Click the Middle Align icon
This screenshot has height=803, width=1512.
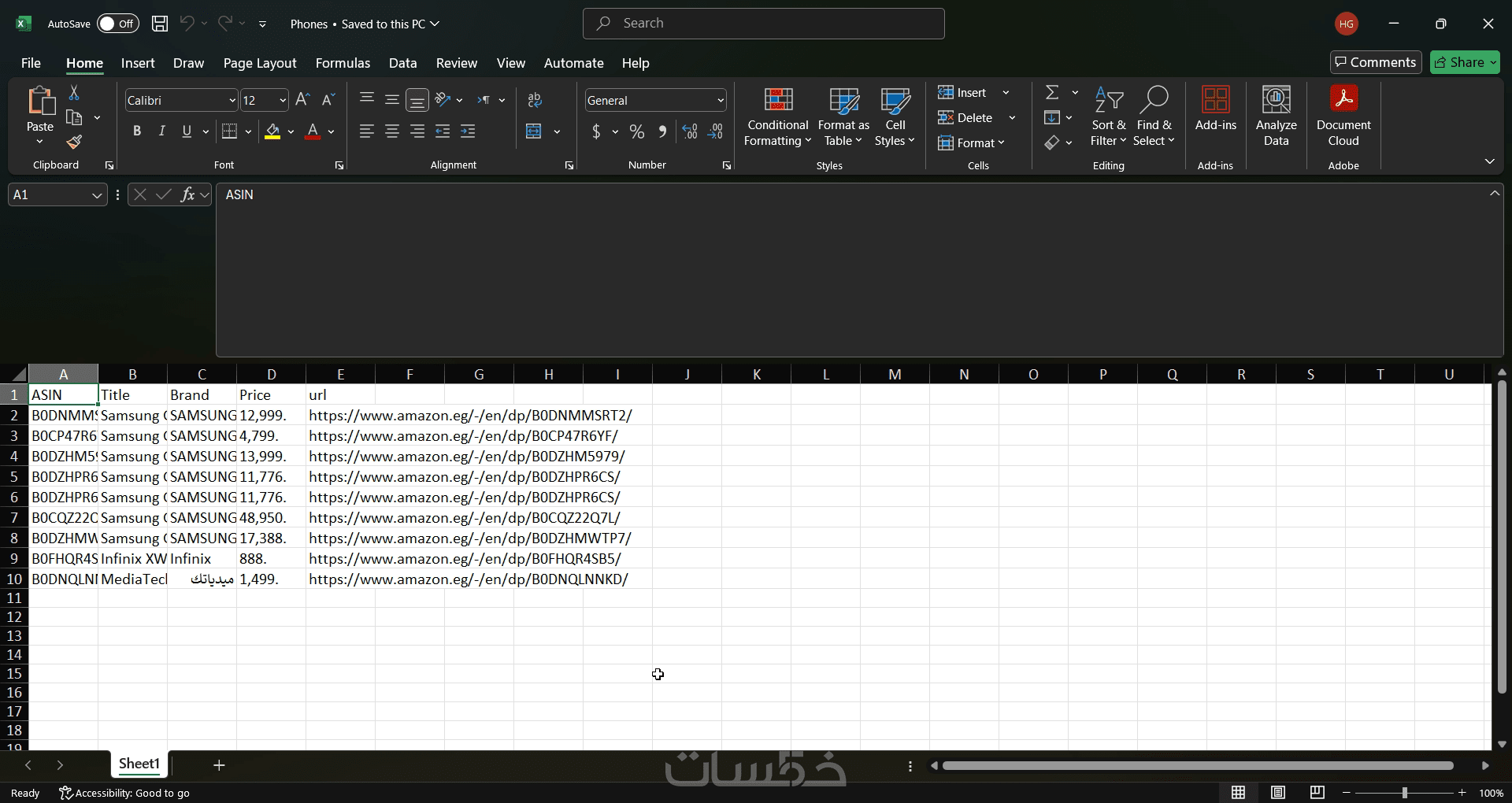click(392, 99)
